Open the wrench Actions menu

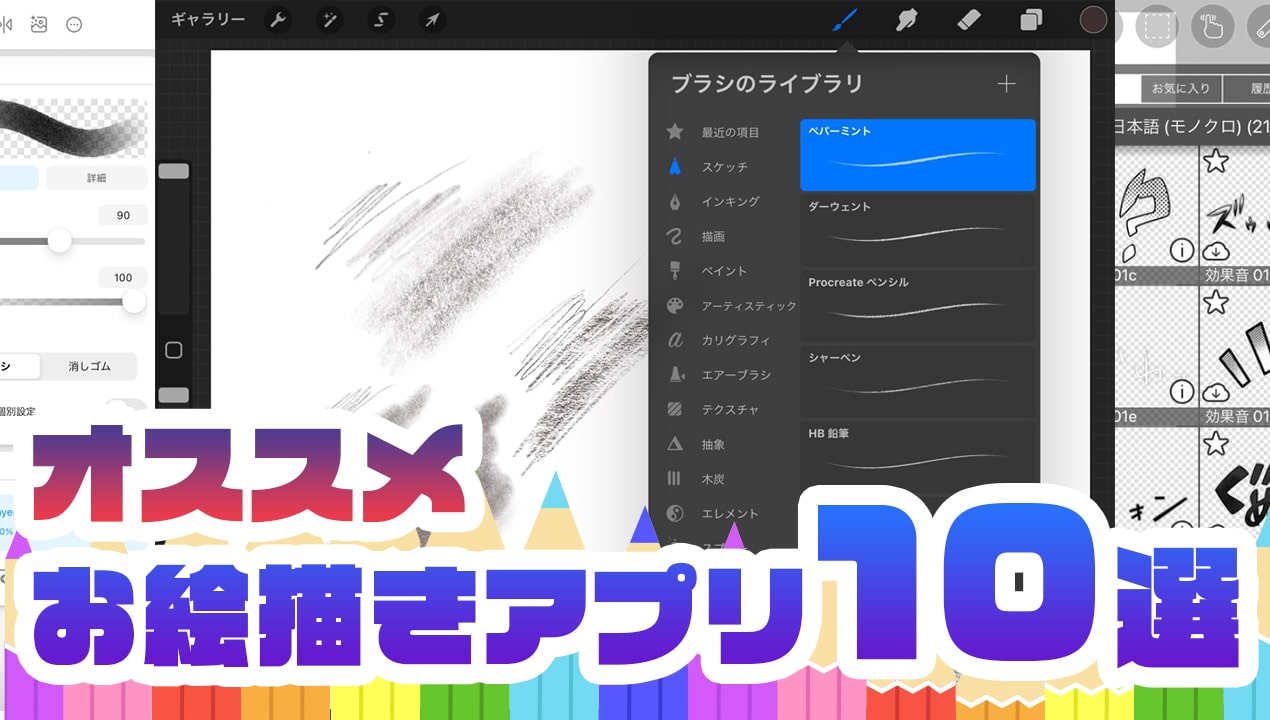coord(278,19)
